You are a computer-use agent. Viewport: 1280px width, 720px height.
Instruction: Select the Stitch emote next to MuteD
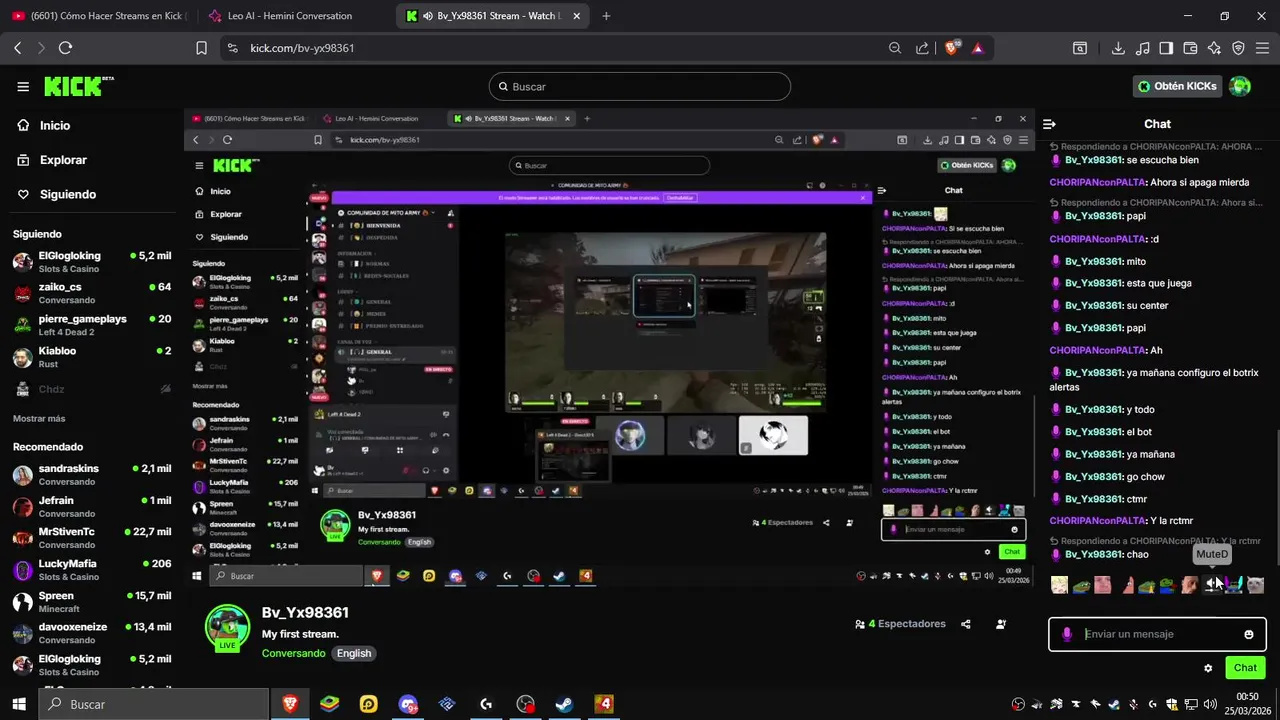tap(1233, 585)
